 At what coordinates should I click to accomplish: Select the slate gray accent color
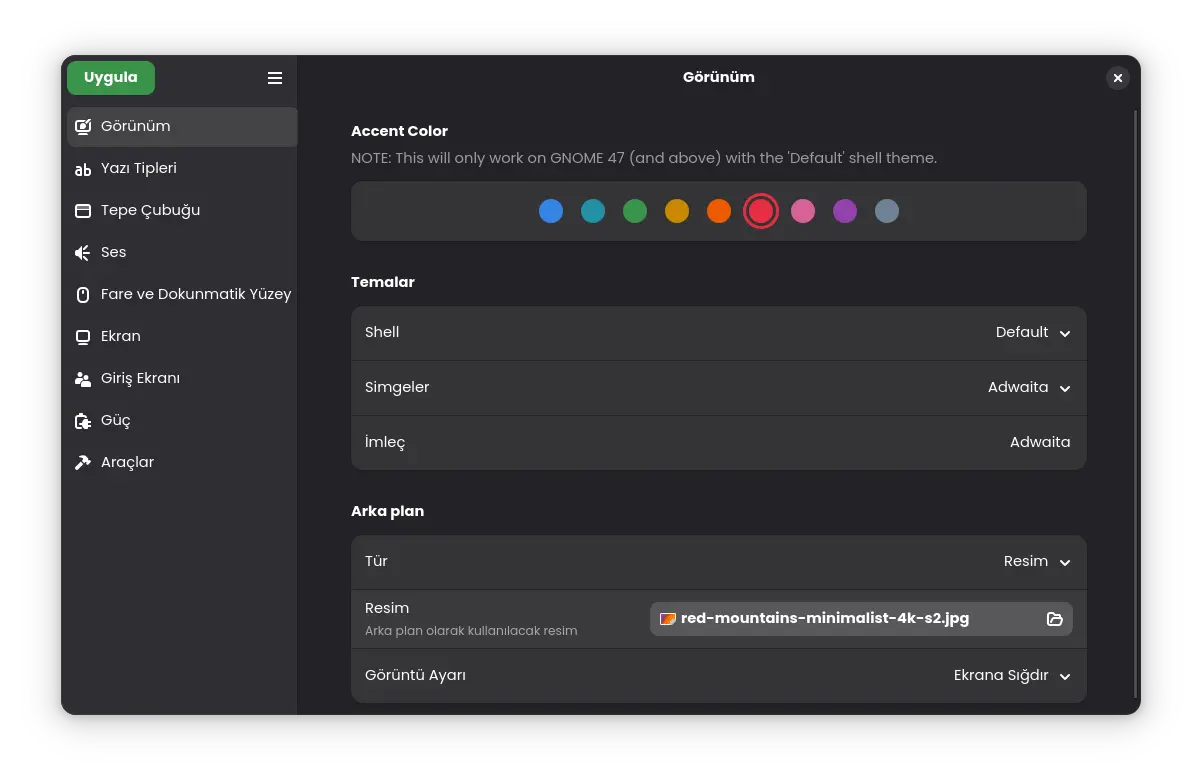887,211
